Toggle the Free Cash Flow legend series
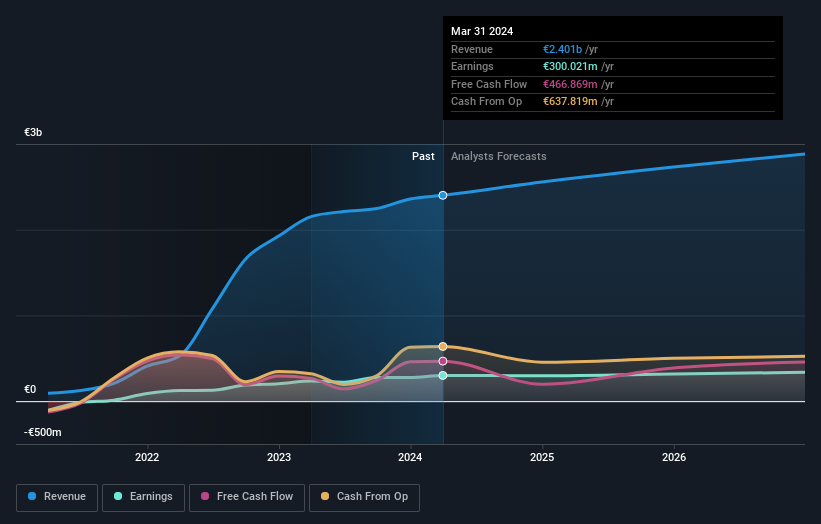The image size is (821, 524). pos(247,497)
